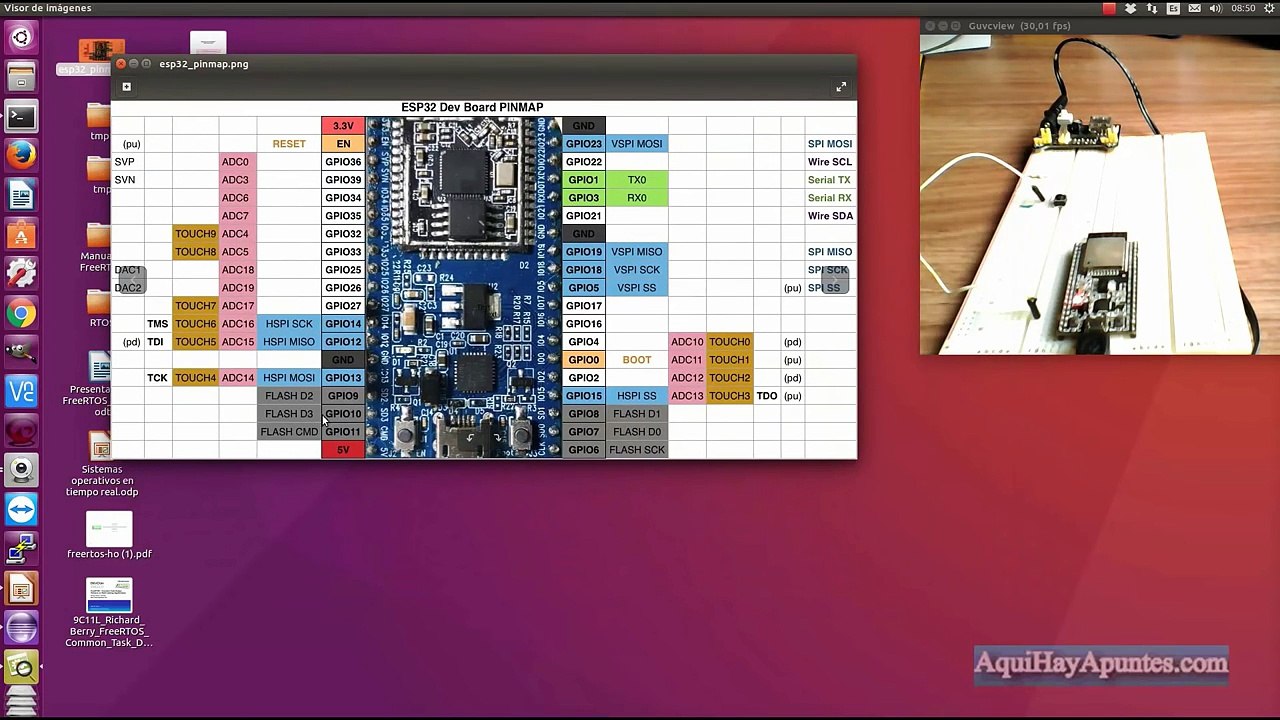Click the EN pin cell
The image size is (1280, 720).
click(343, 144)
